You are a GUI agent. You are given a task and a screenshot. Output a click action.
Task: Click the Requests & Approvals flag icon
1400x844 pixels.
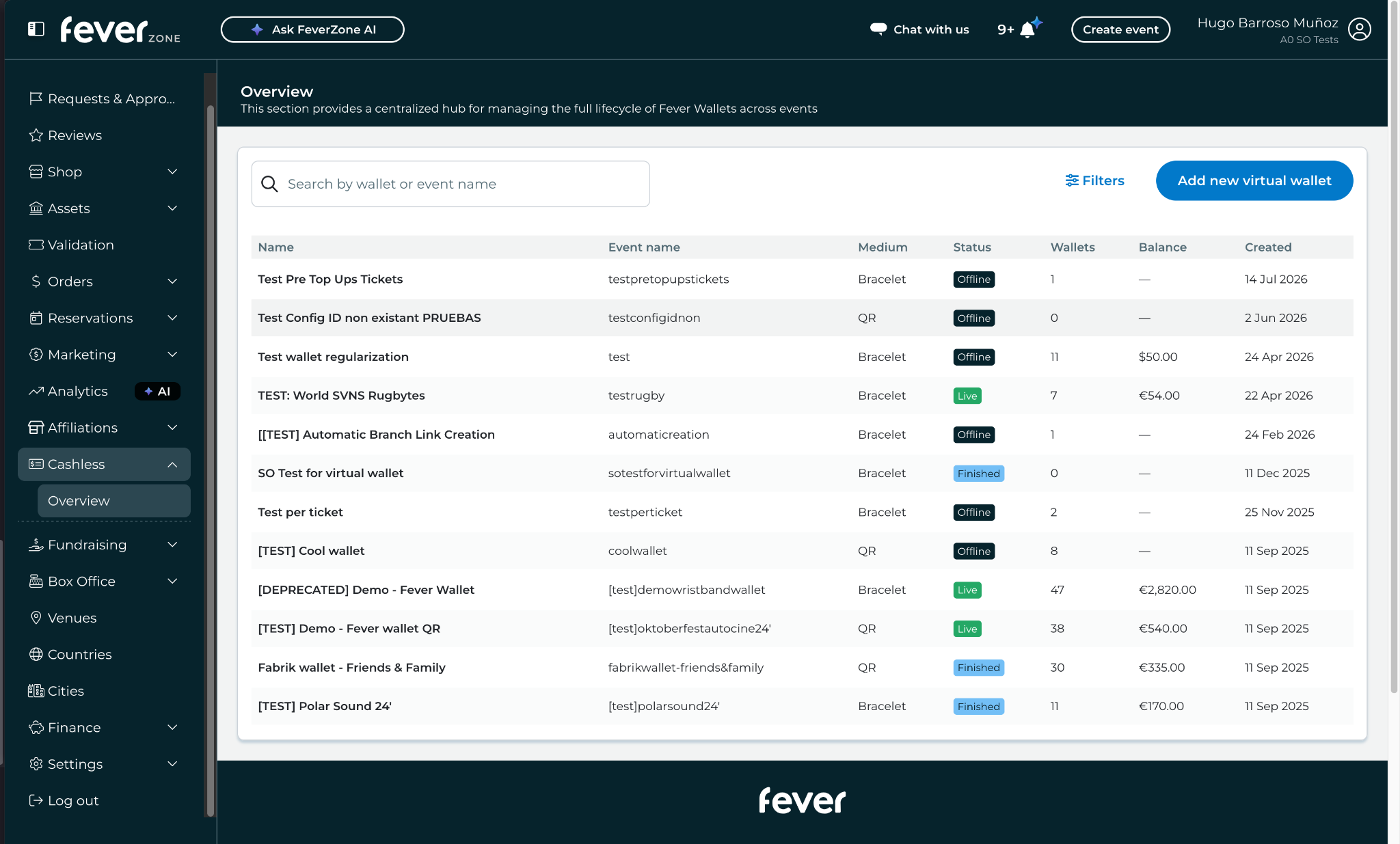[36, 98]
